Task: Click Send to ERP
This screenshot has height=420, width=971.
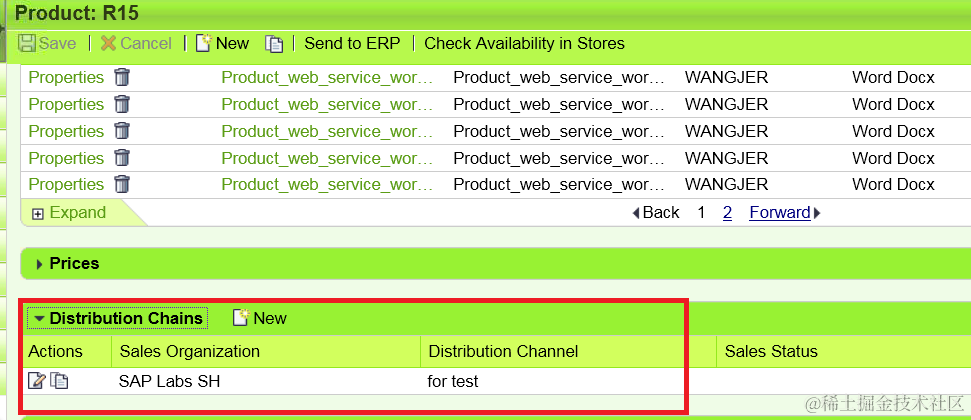Action: (x=352, y=43)
